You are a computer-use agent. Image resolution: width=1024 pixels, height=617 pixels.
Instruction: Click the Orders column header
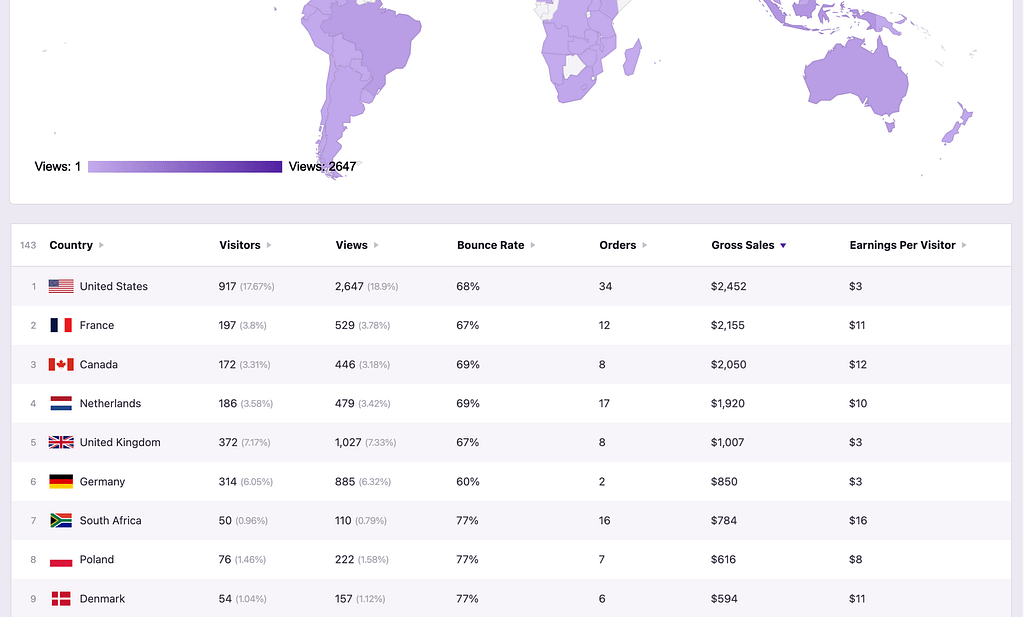pyautogui.click(x=618, y=245)
